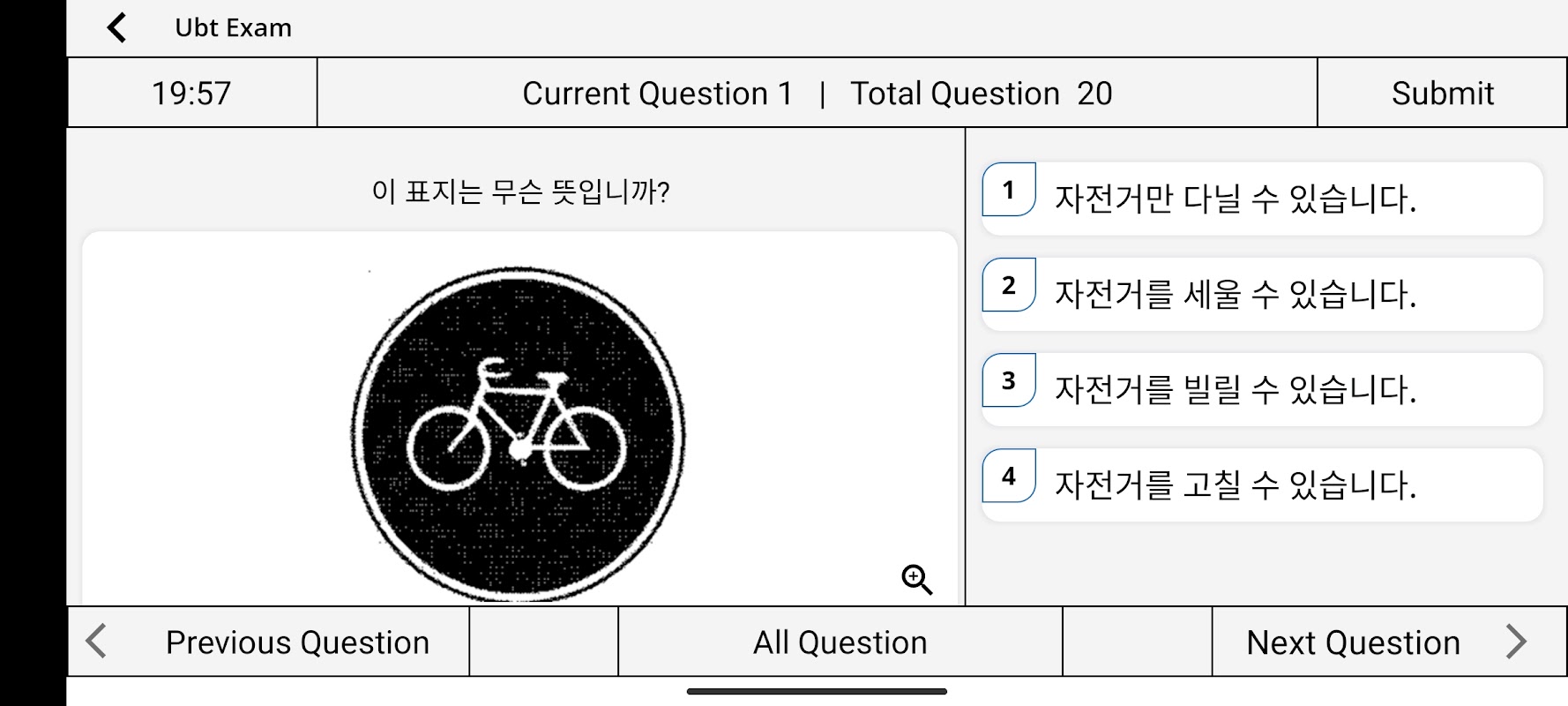The image size is (1568, 706).
Task: Click the bicycle sign image
Action: 519,432
